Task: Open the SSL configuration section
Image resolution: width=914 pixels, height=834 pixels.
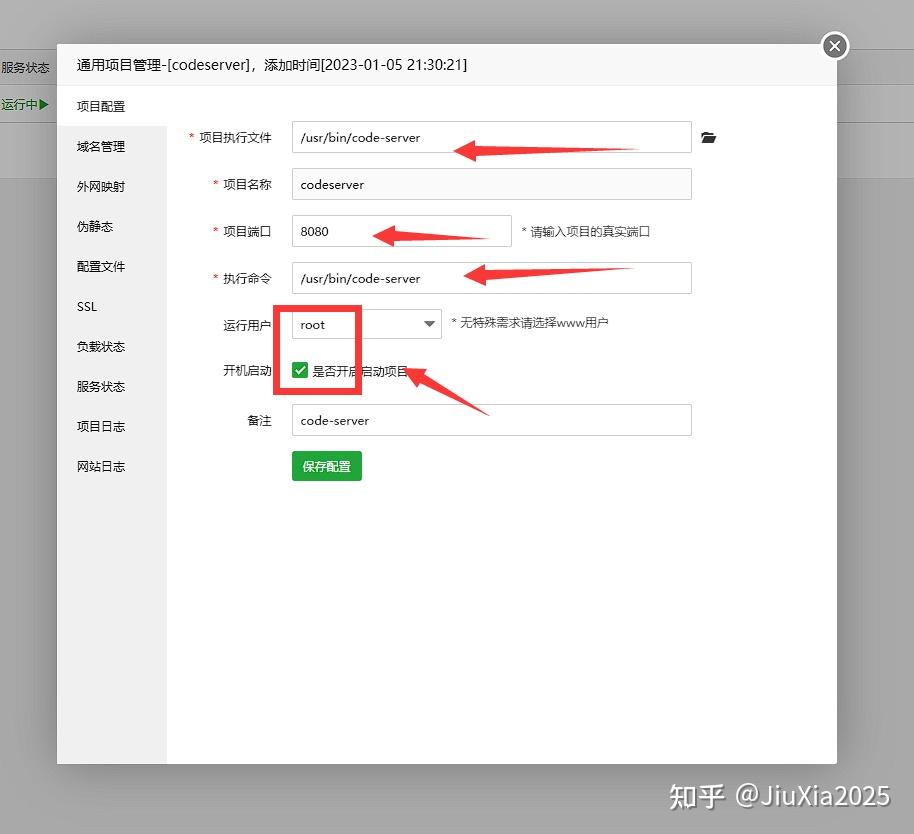Action: click(x=86, y=307)
